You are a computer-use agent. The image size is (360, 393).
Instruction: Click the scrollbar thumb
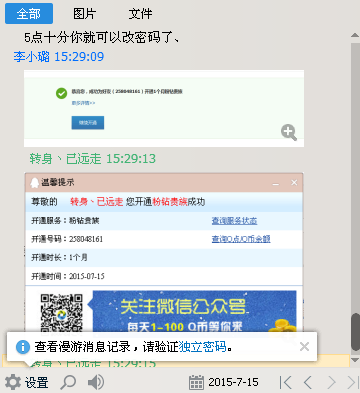(356, 332)
